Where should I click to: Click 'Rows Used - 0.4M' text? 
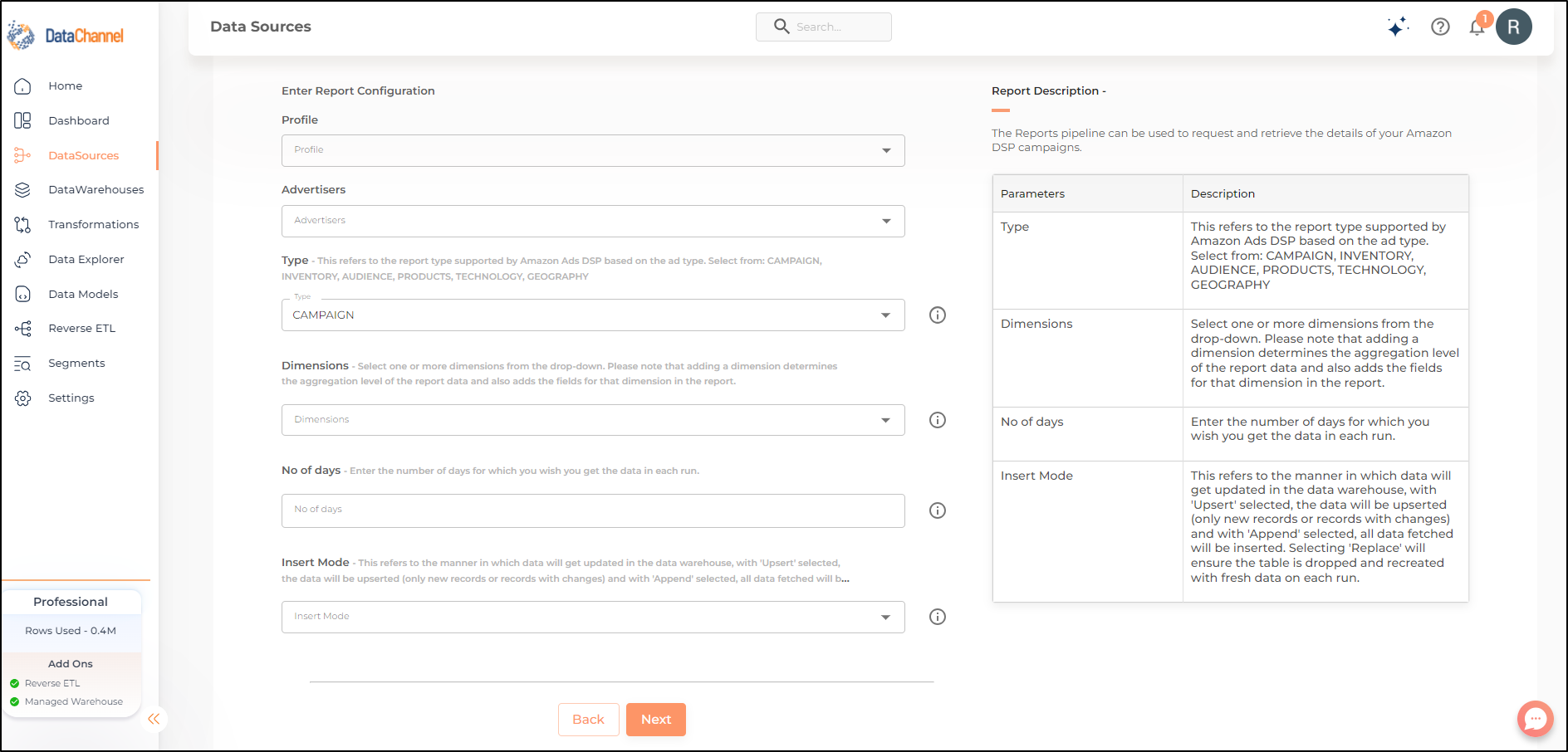[71, 631]
